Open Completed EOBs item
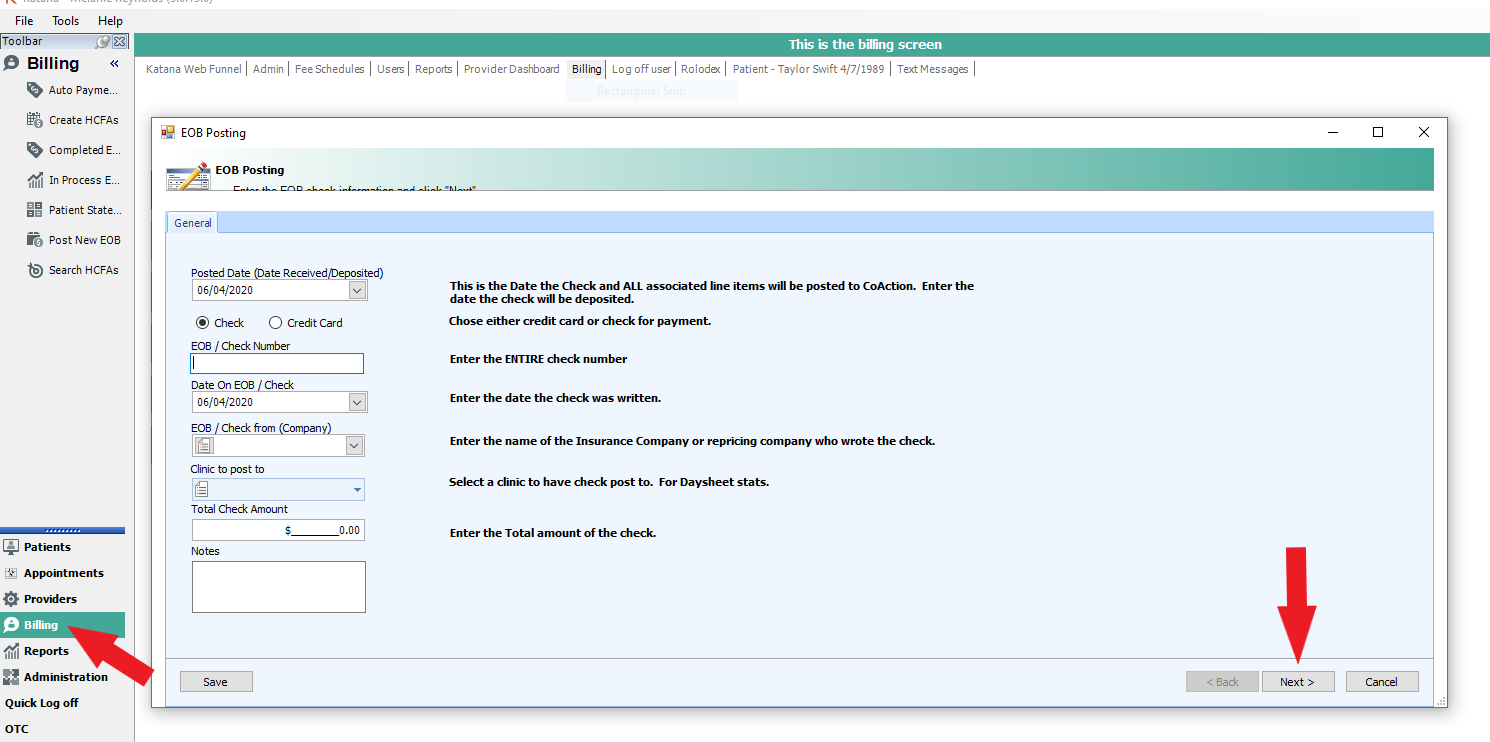This screenshot has height=742, width=1490. click(x=72, y=150)
